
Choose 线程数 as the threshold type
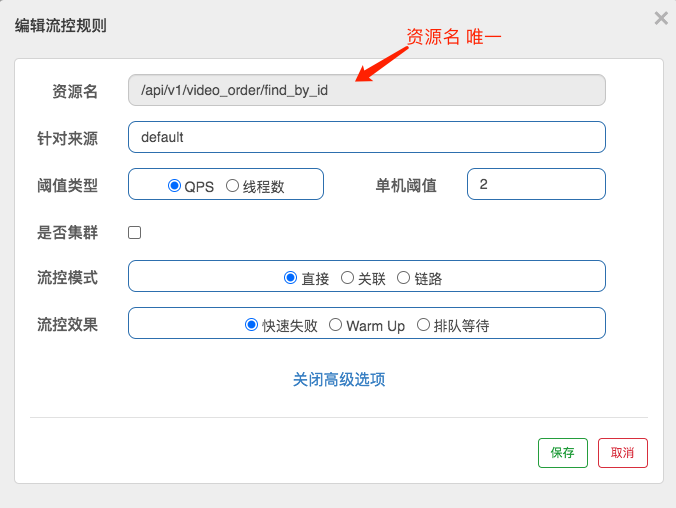point(232,186)
